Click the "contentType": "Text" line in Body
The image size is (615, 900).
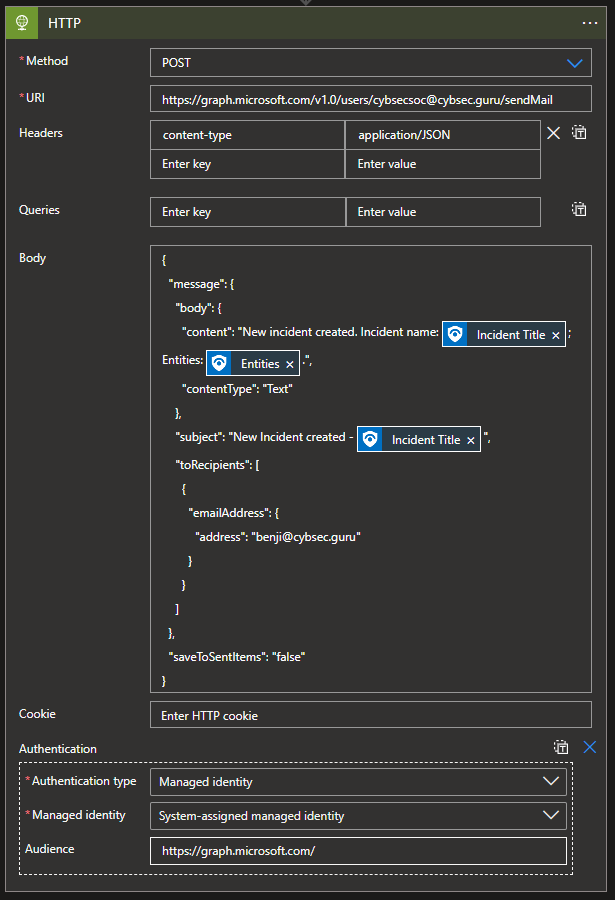click(x=237, y=389)
